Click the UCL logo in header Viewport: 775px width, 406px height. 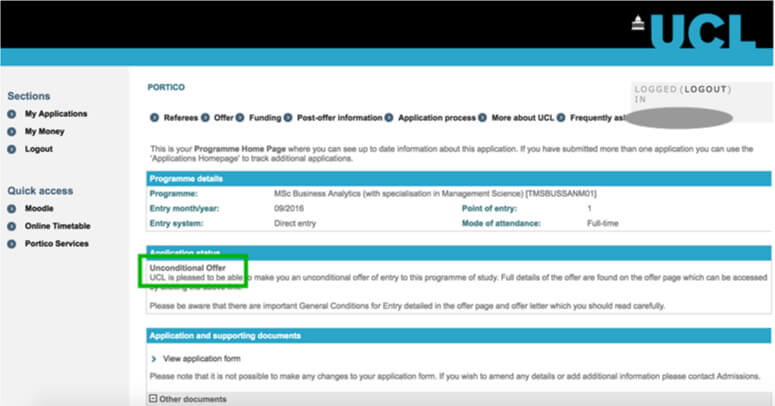pos(694,31)
